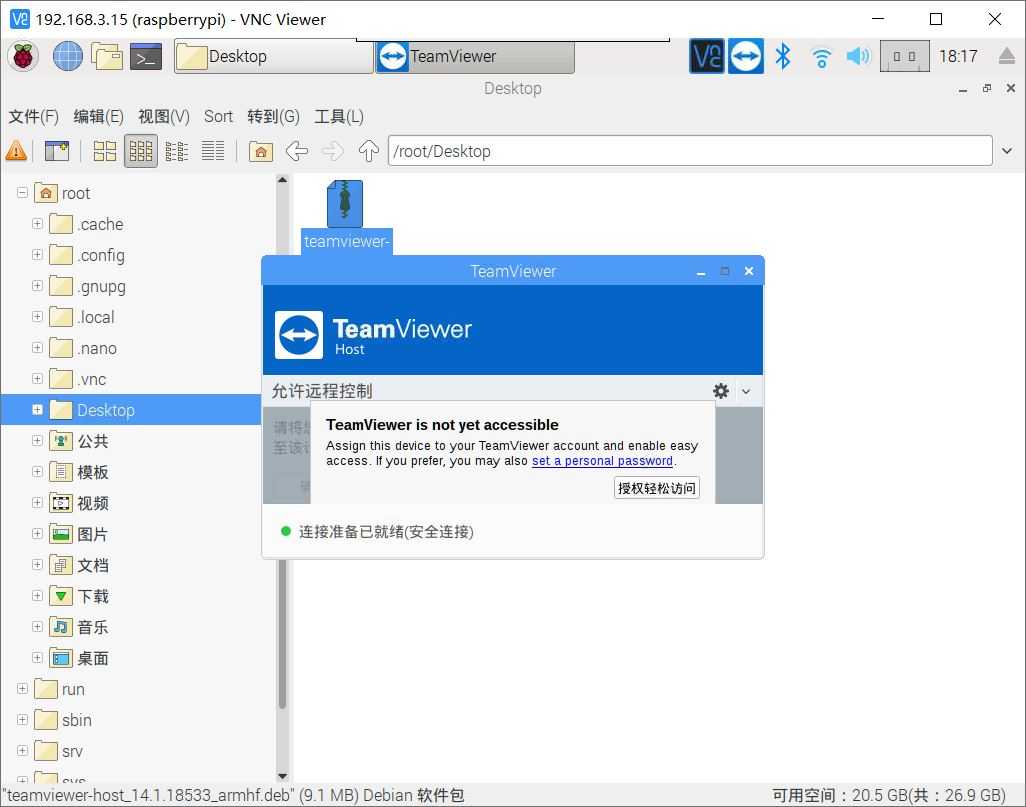Click the 18:17 clock in panel
This screenshot has height=807, width=1026.
[958, 56]
